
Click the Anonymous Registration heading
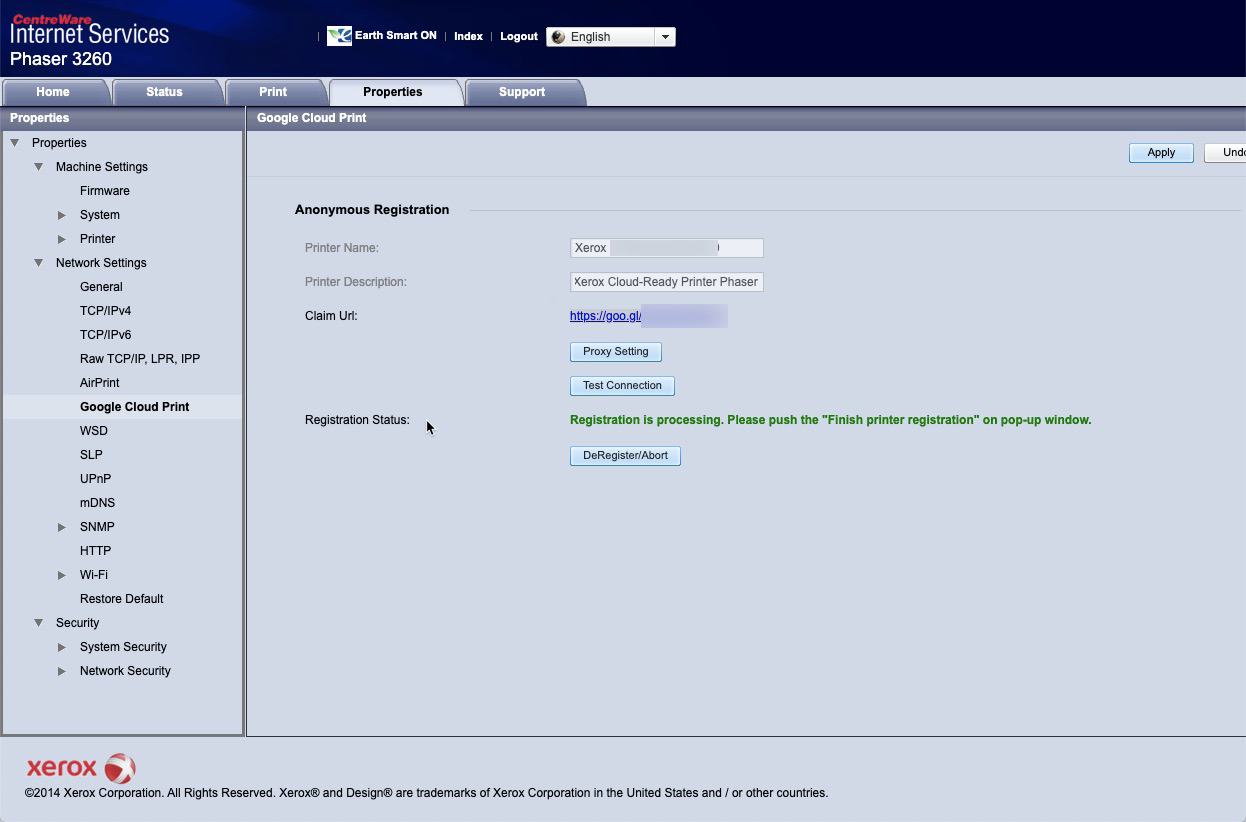pyautogui.click(x=372, y=210)
